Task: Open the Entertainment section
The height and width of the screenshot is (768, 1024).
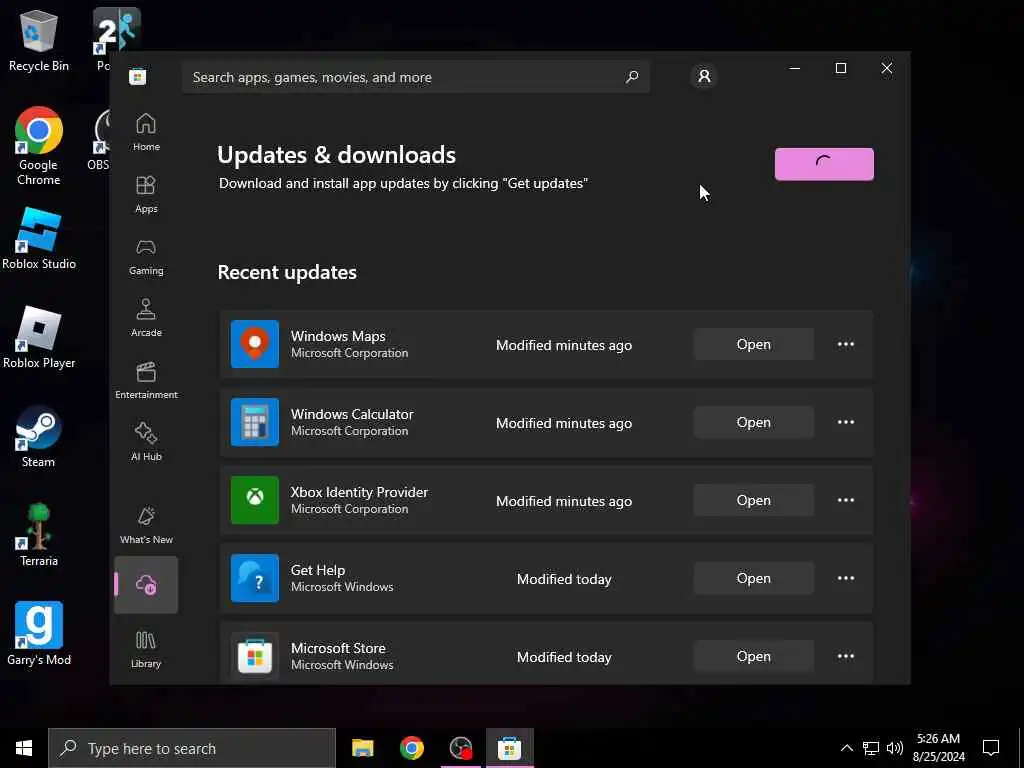Action: [146, 380]
